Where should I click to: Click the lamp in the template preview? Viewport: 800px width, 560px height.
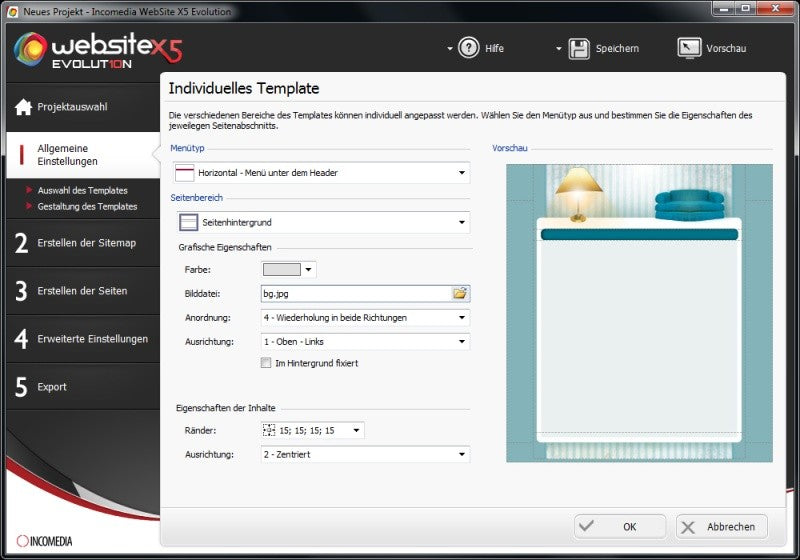click(579, 194)
